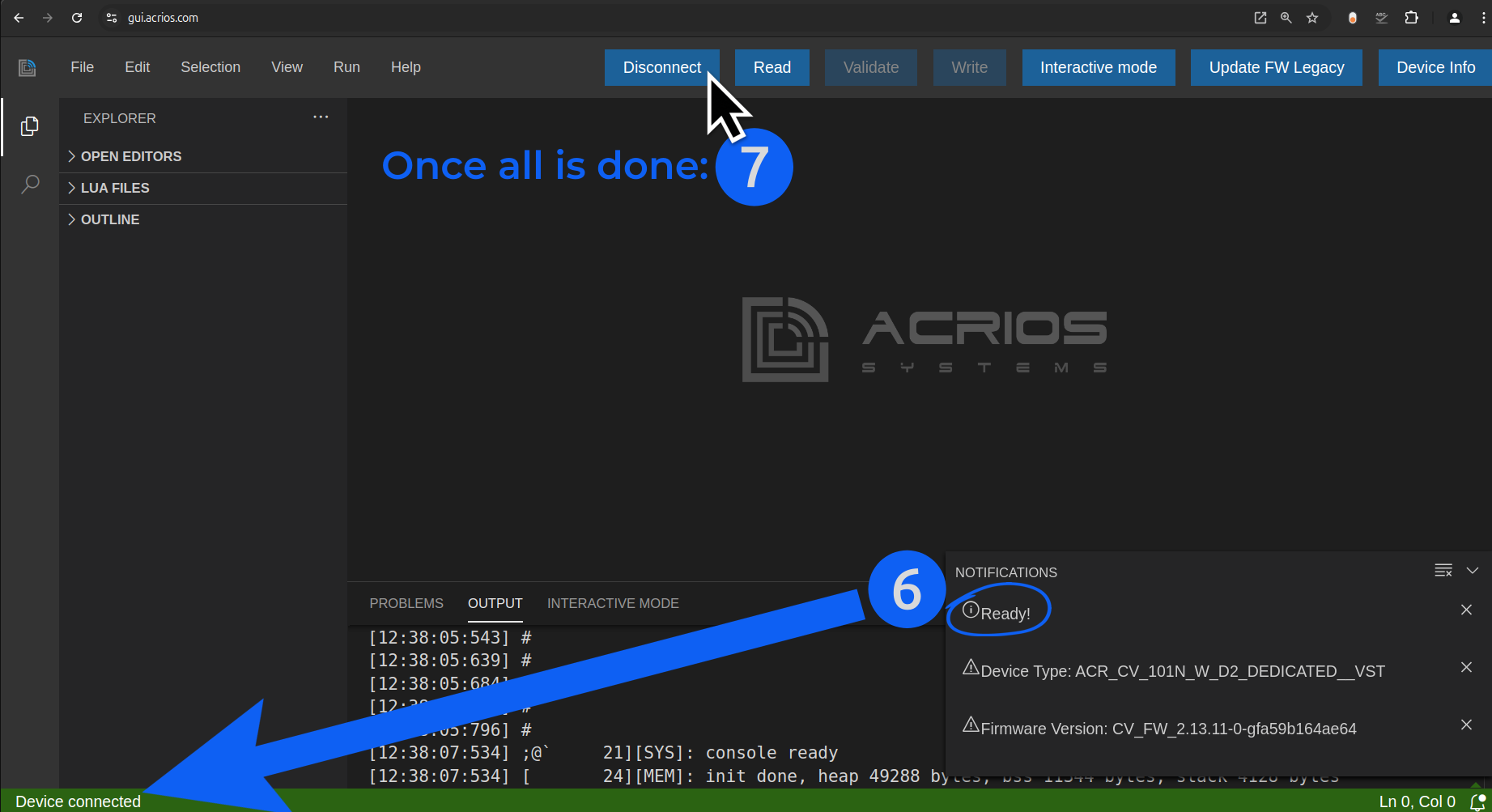The height and width of the screenshot is (812, 1492).
Task: Click the browser address bar URL
Action: click(163, 18)
